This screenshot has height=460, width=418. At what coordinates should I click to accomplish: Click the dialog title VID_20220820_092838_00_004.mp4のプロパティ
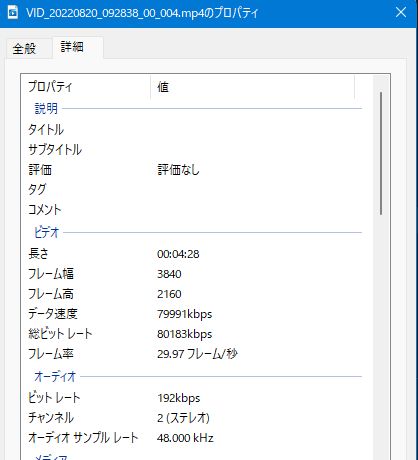(x=142, y=13)
